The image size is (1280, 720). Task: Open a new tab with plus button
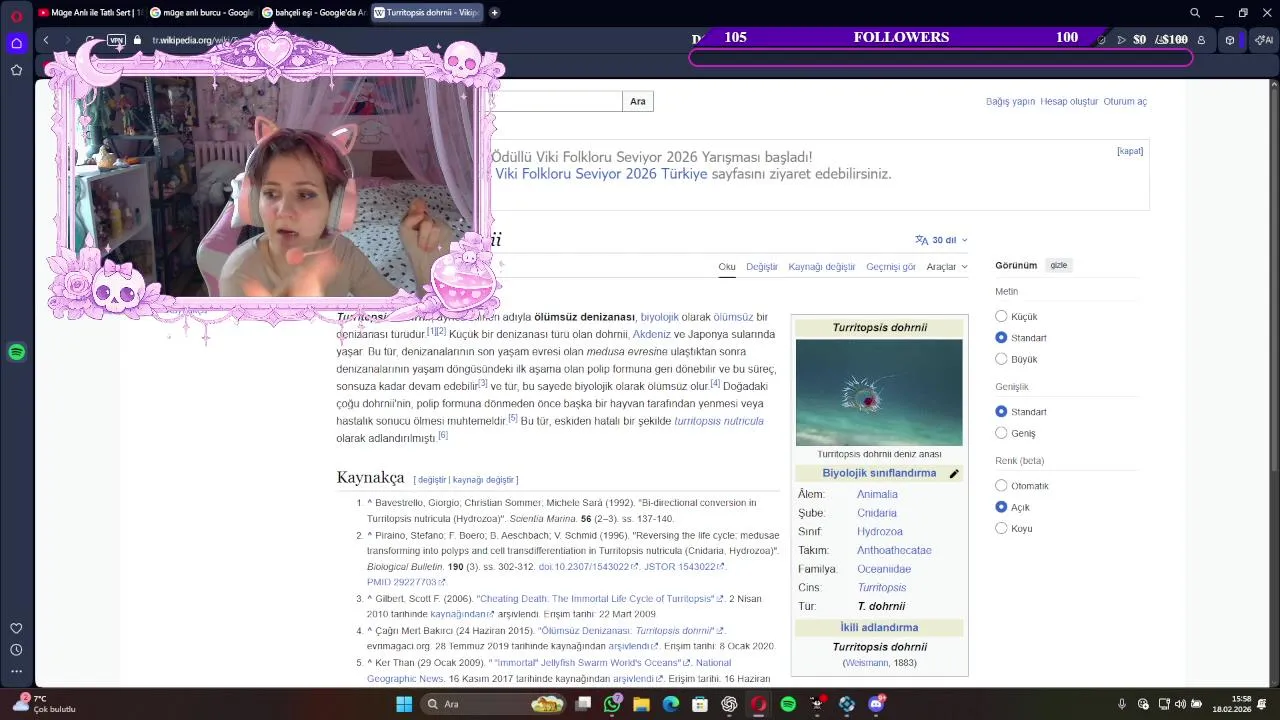click(494, 13)
